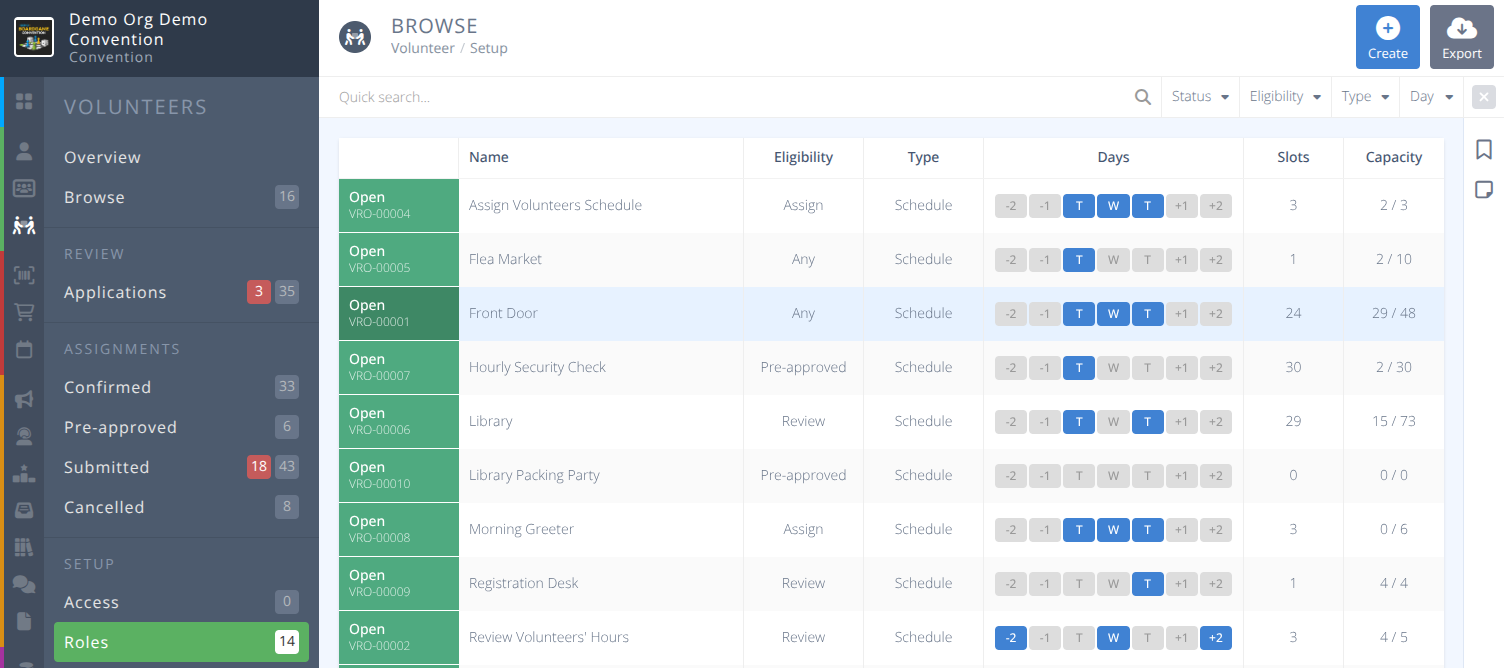Screen dimensions: 1504x668
Task: Expand the Day filter dropdown
Action: point(1431,97)
